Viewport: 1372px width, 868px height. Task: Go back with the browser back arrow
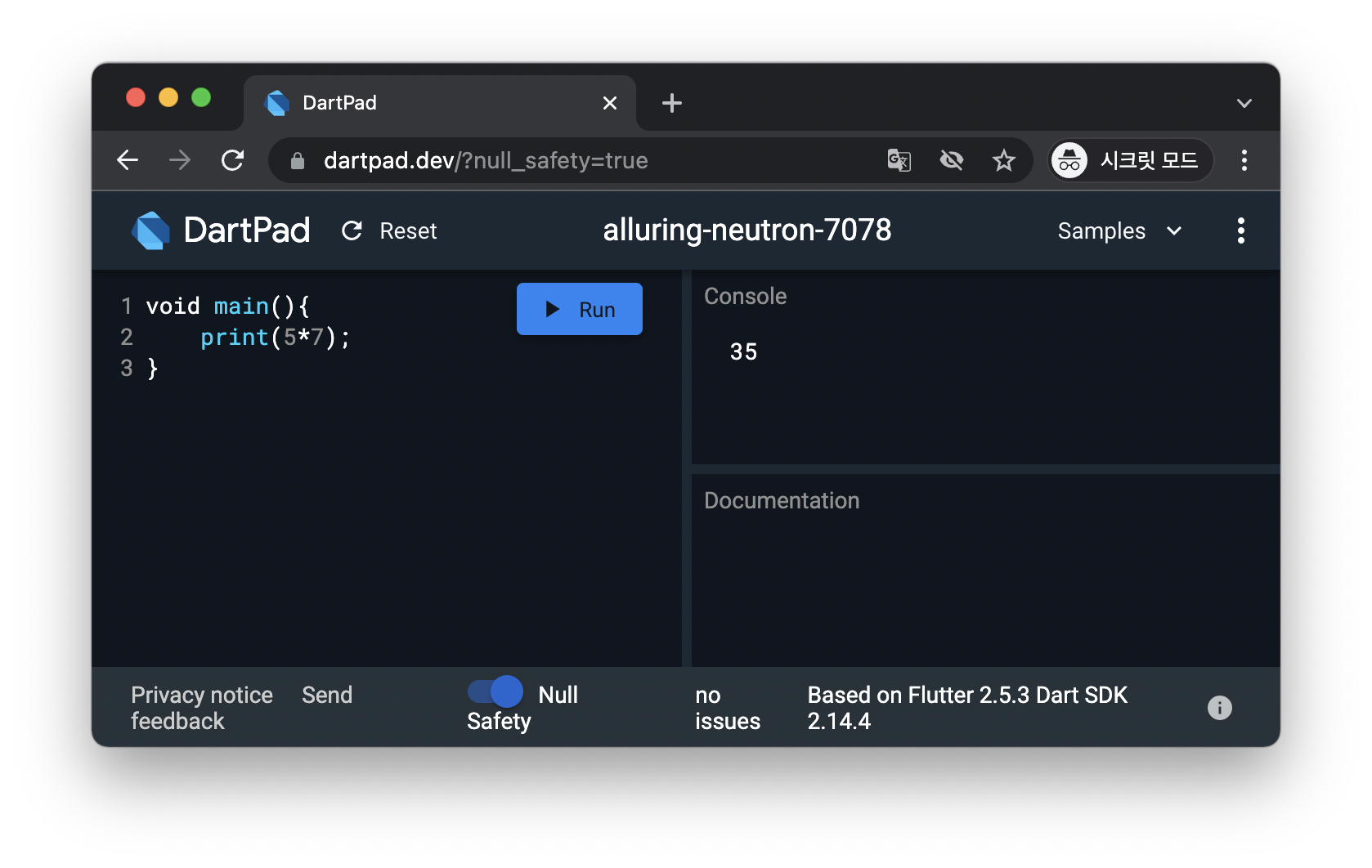[x=128, y=160]
